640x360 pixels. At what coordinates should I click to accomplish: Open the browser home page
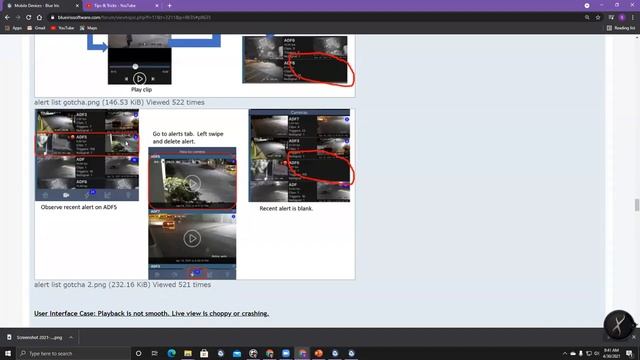(x=39, y=18)
